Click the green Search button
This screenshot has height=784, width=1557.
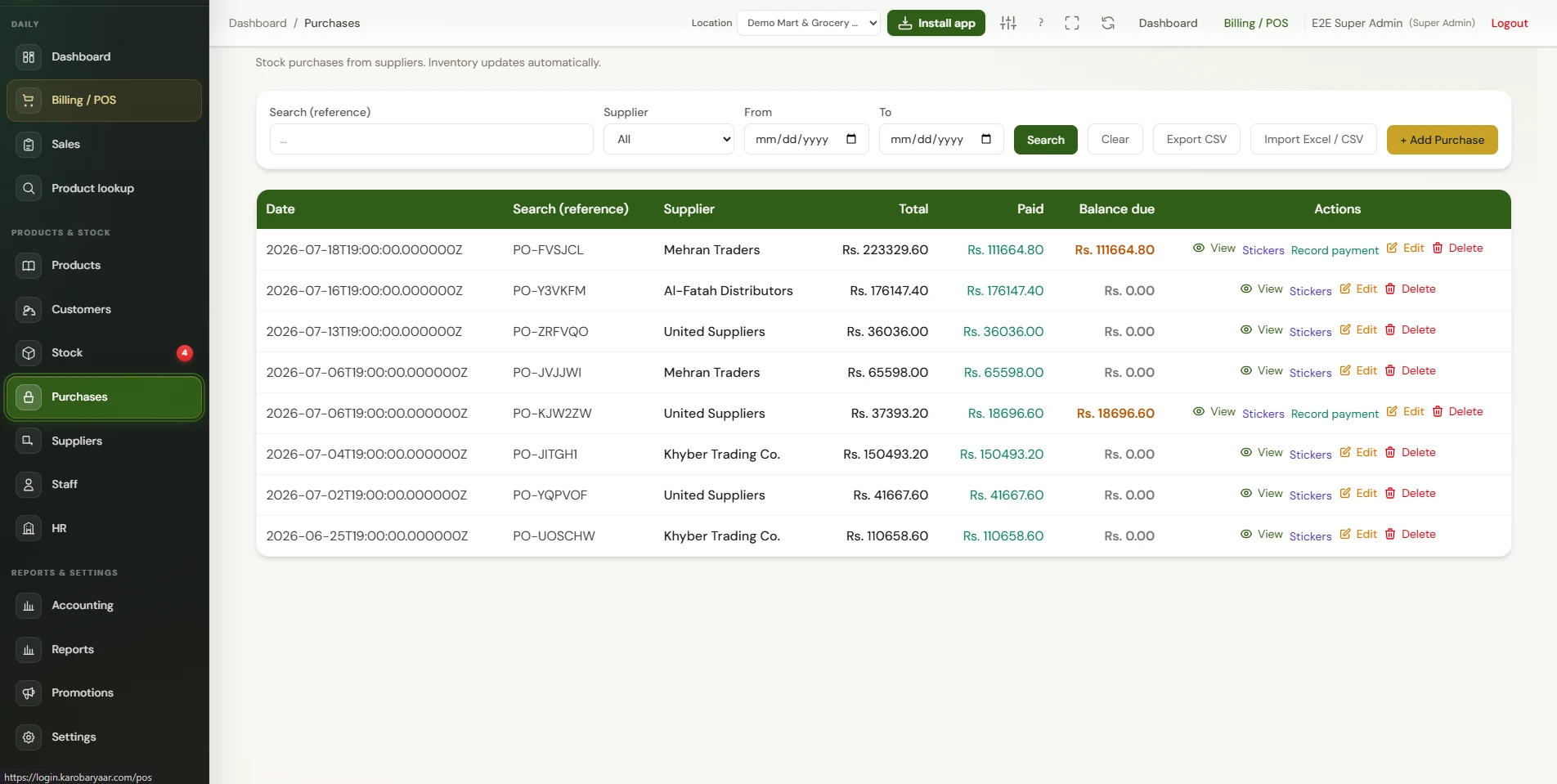coord(1045,140)
